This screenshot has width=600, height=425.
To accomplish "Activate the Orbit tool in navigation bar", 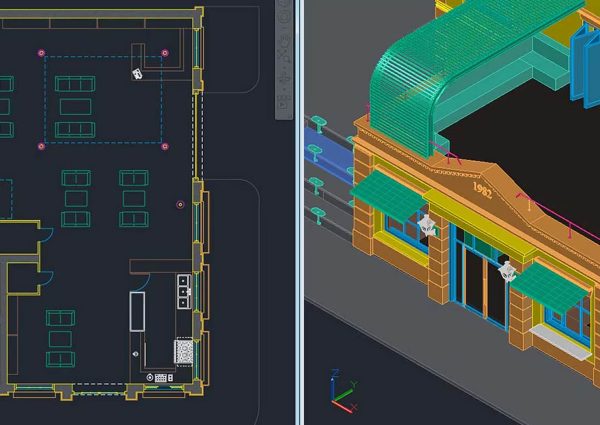I will pyautogui.click(x=285, y=77).
